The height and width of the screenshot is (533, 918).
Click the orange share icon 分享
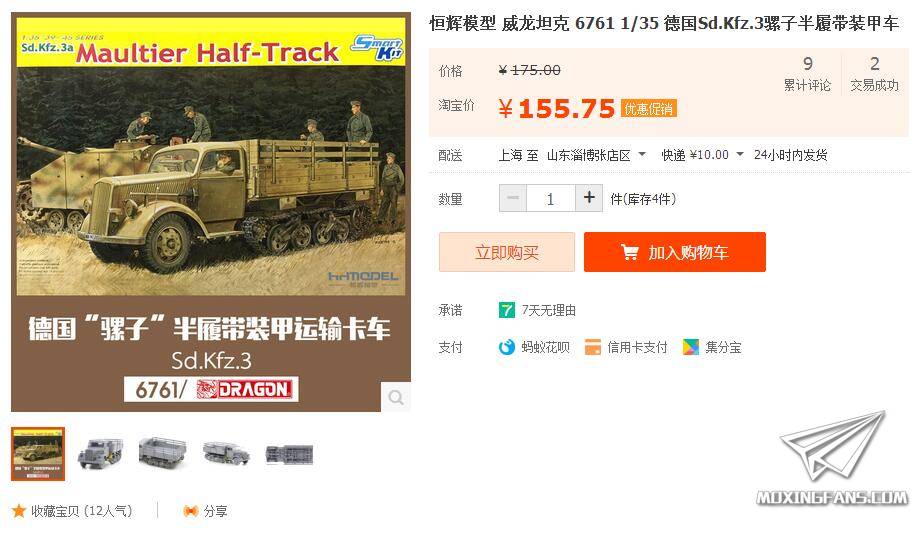pos(191,511)
